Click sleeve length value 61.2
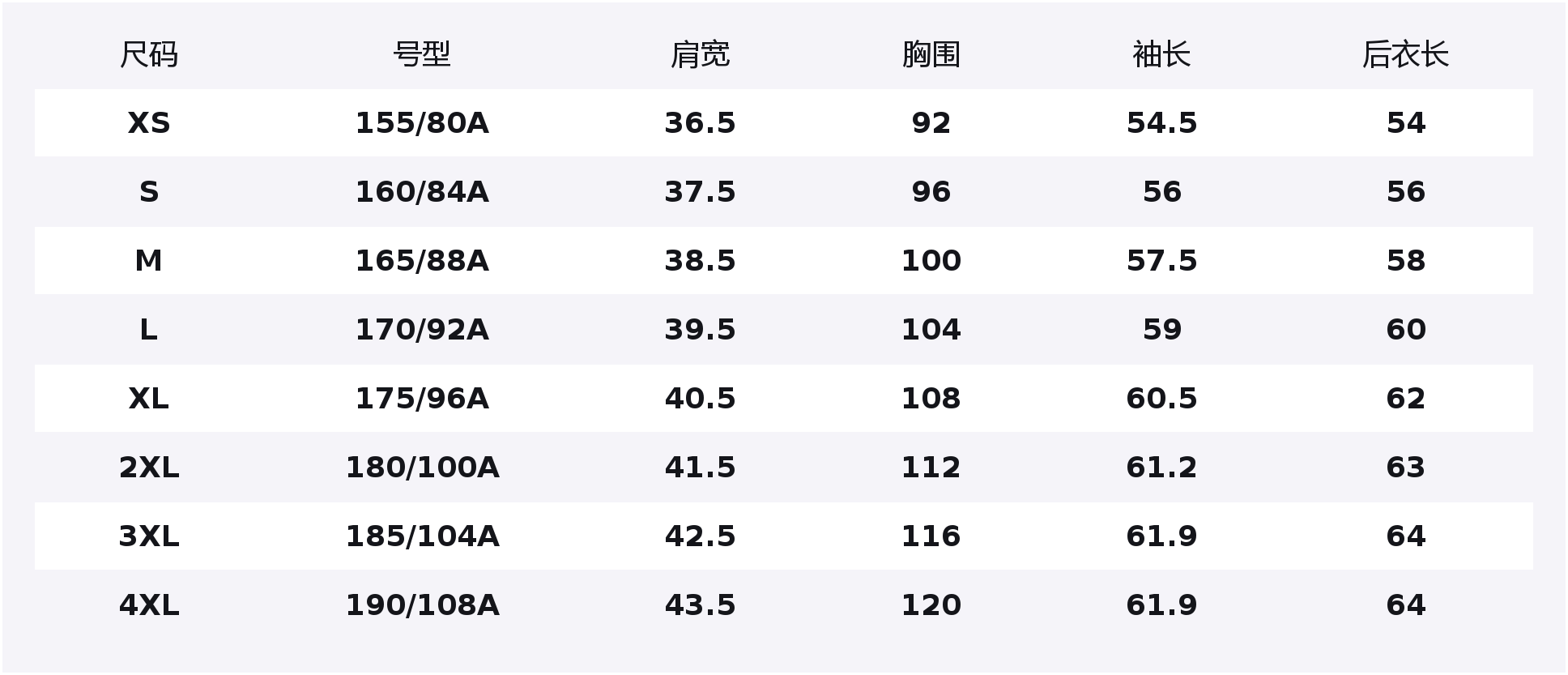 pos(1161,468)
